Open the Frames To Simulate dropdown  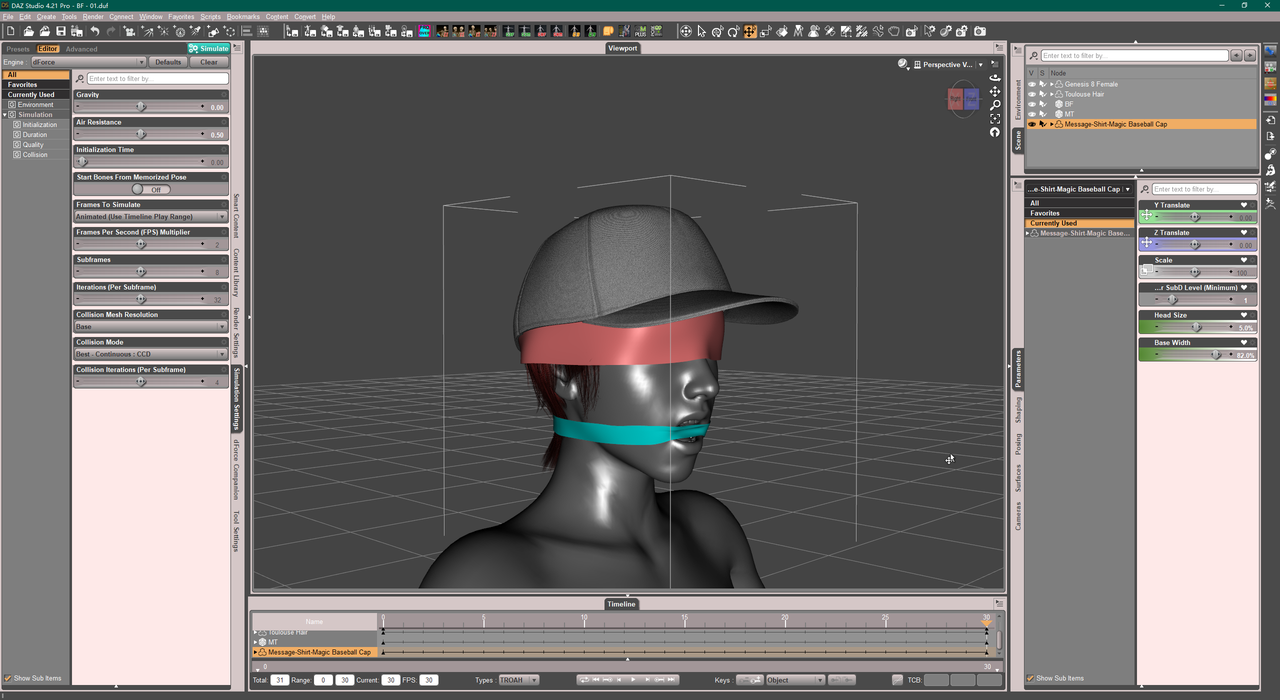151,217
